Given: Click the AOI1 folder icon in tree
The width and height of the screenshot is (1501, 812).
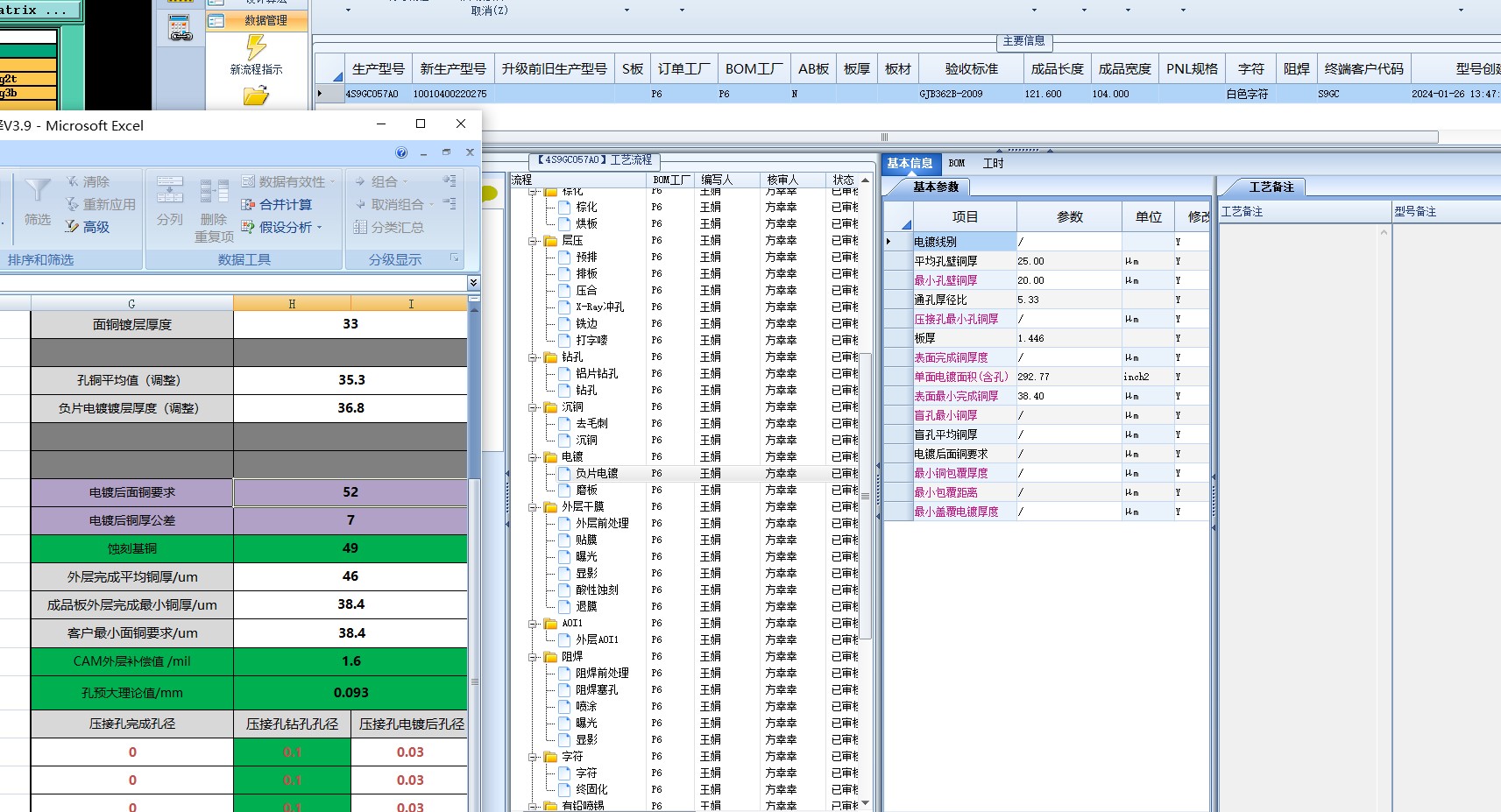Looking at the screenshot, I should [x=550, y=624].
